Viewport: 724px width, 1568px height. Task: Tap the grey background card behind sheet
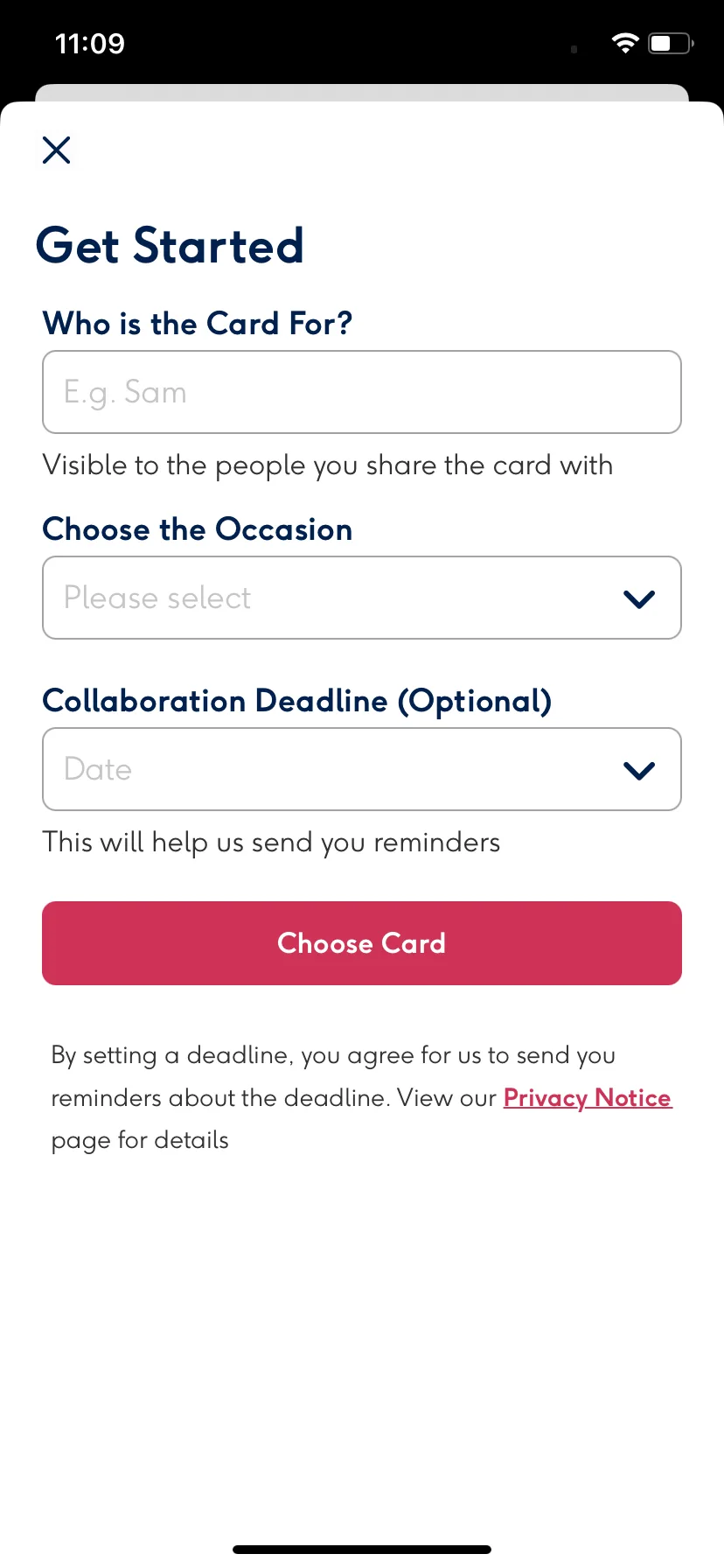click(x=362, y=93)
